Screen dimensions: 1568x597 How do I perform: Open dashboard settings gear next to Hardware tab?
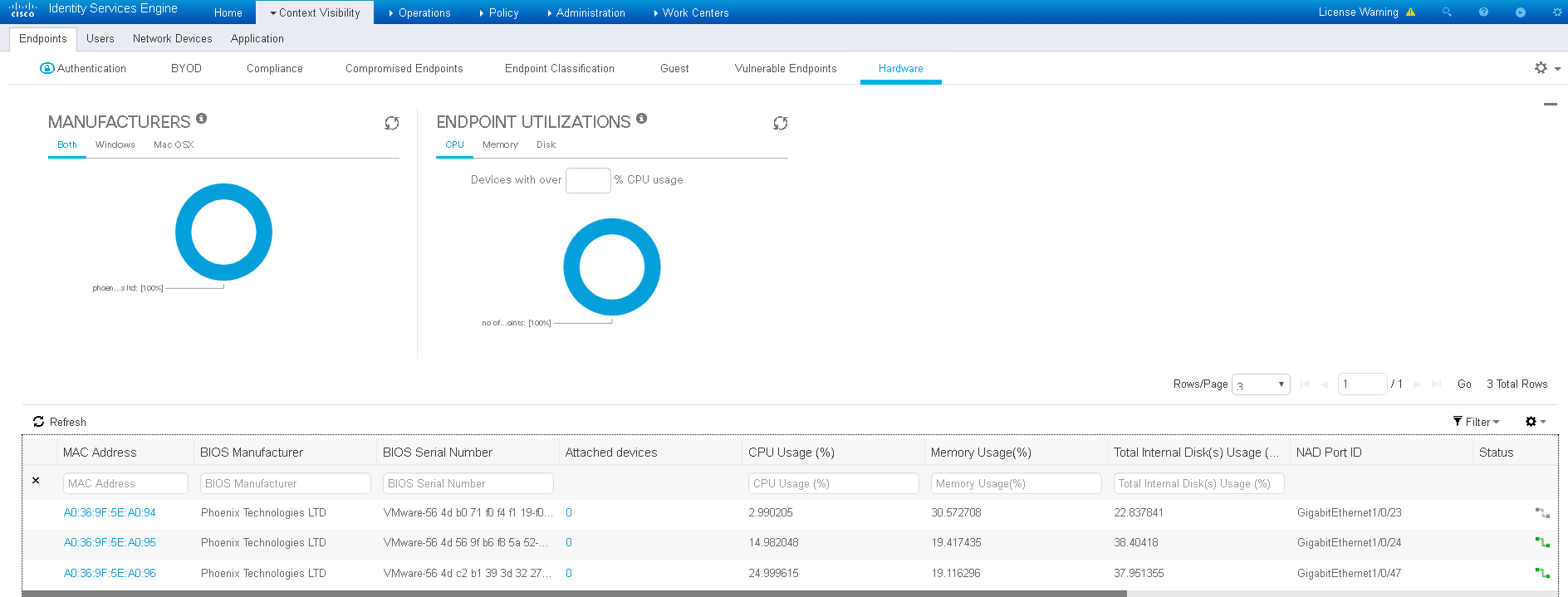point(1541,68)
